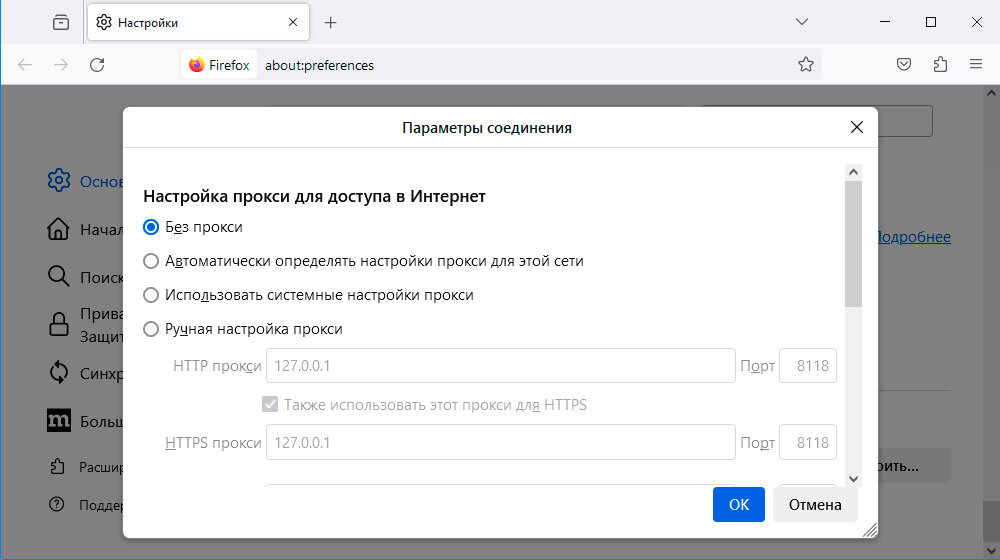Screen dimensions: 1000x560
Task: Click the HTTP proxy port field
Action: pos(807,365)
